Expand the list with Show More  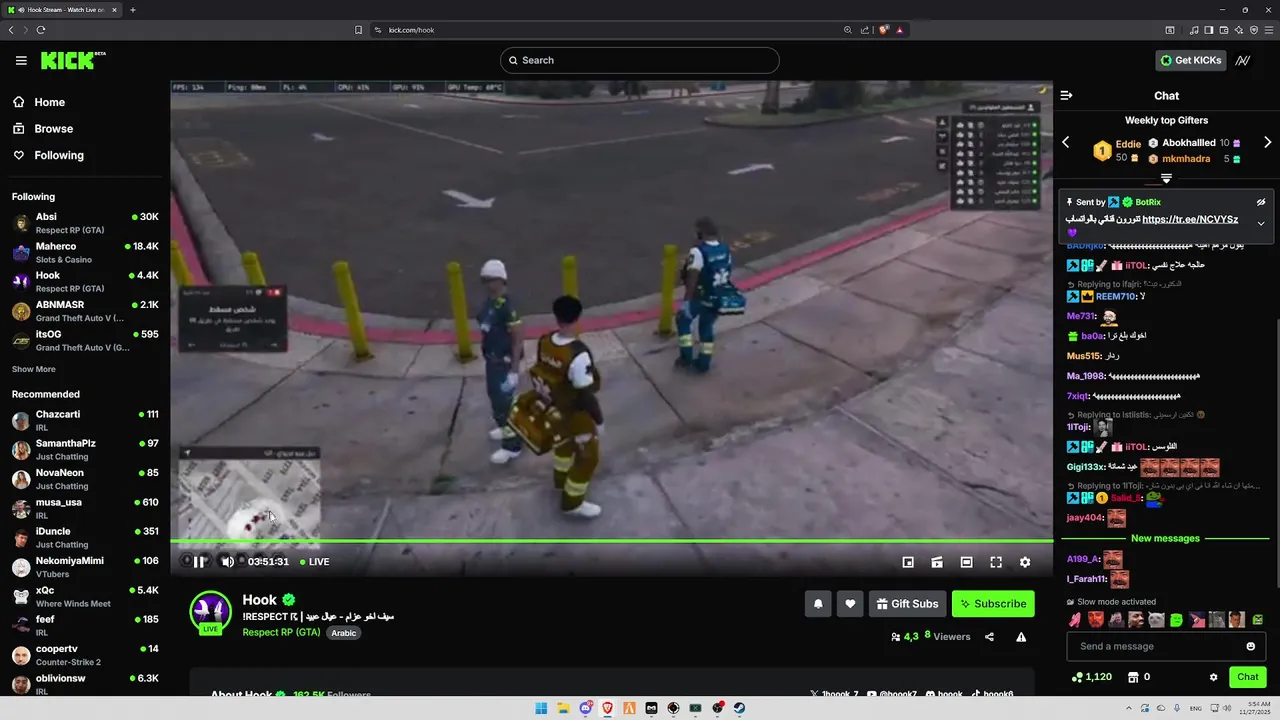coord(33,369)
